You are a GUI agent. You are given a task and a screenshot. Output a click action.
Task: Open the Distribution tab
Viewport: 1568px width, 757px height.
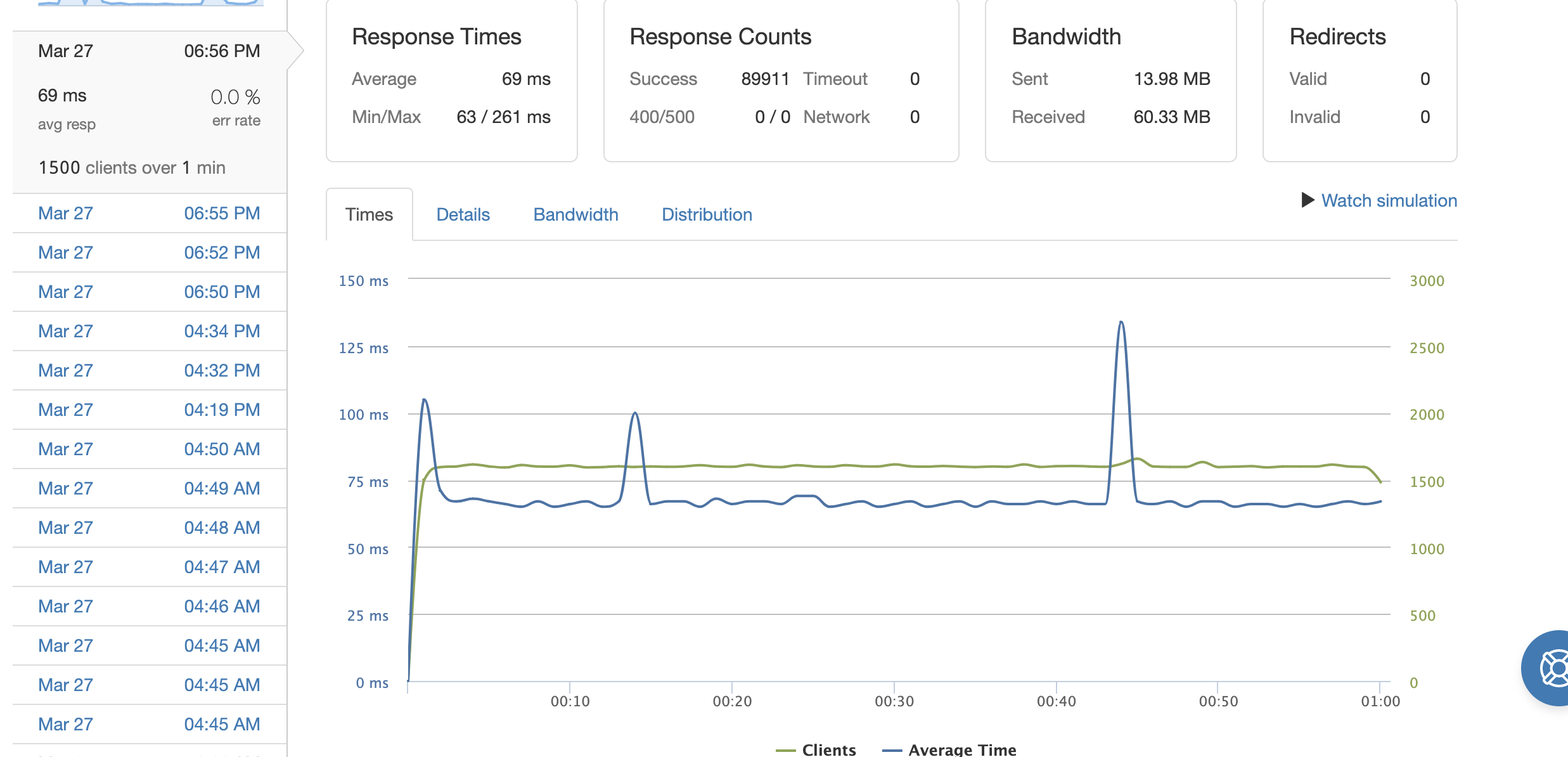(x=707, y=214)
